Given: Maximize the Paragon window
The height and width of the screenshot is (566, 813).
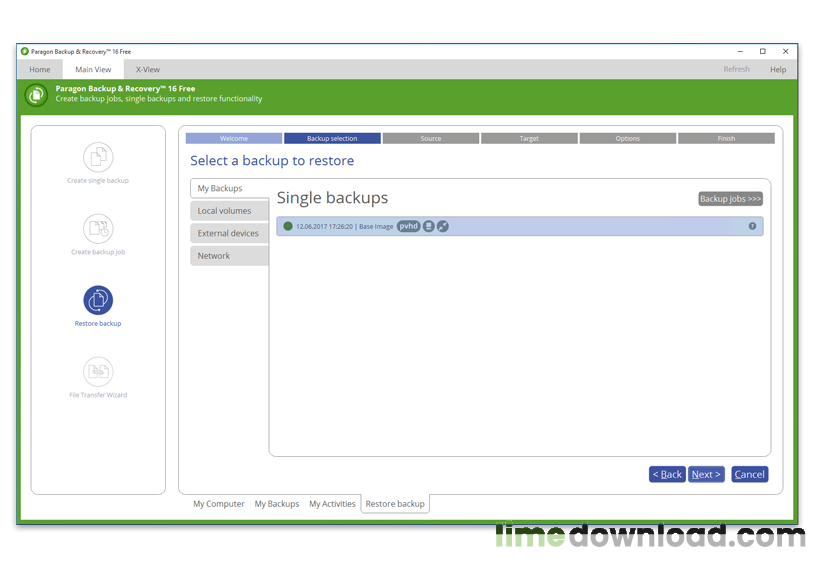Looking at the screenshot, I should 763,51.
